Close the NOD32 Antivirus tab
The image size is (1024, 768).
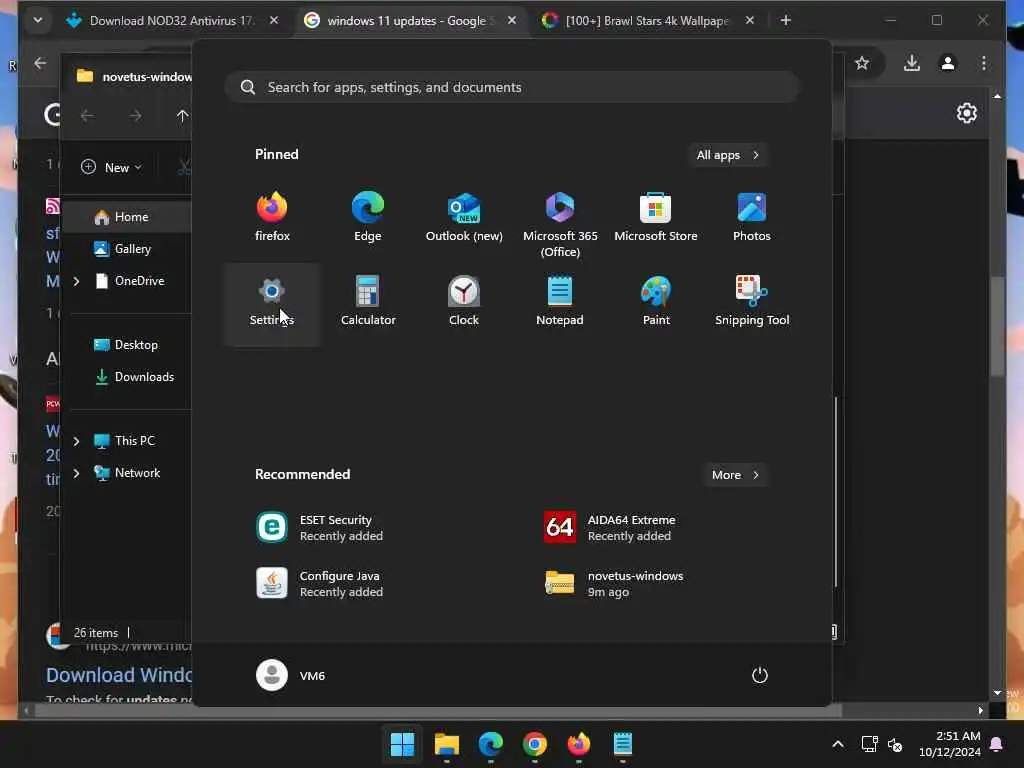point(274,21)
